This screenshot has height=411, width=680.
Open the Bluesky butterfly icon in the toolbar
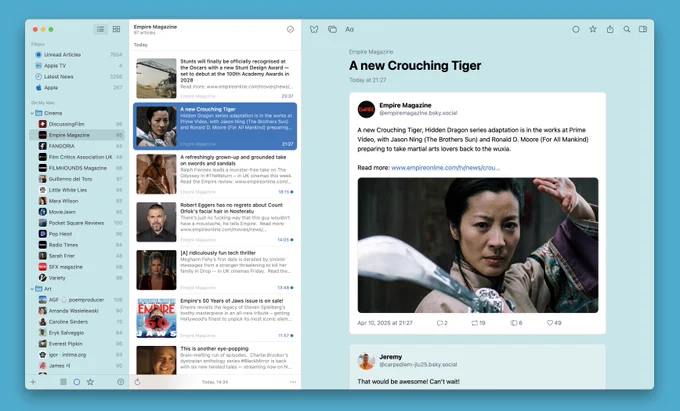[x=314, y=29]
